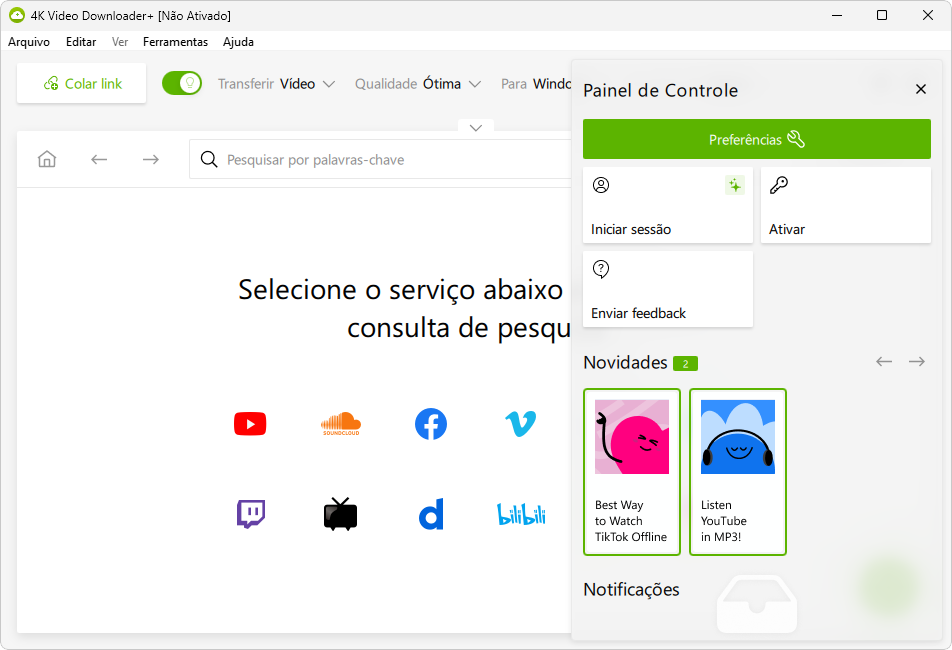Navigate back with the left arrow

pos(99,159)
